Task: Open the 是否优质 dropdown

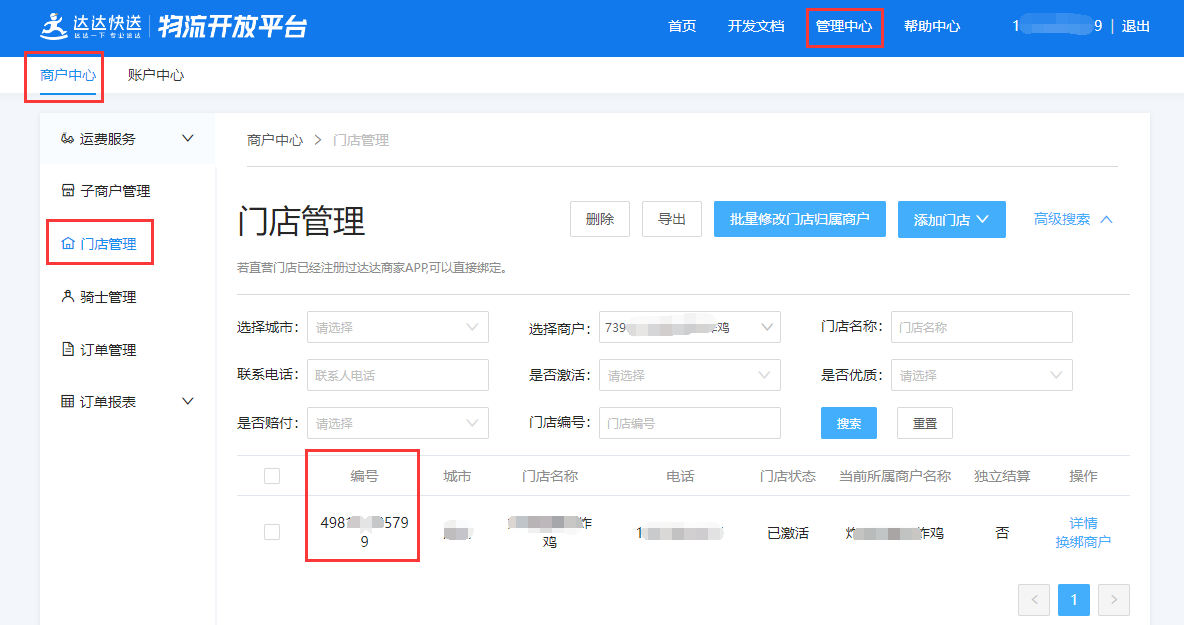Action: coord(982,375)
